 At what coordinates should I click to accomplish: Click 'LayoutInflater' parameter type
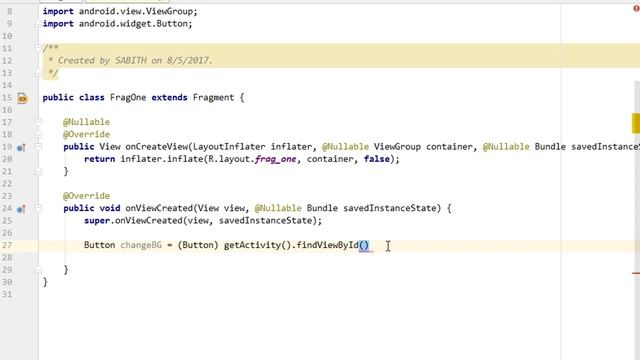tap(229, 147)
